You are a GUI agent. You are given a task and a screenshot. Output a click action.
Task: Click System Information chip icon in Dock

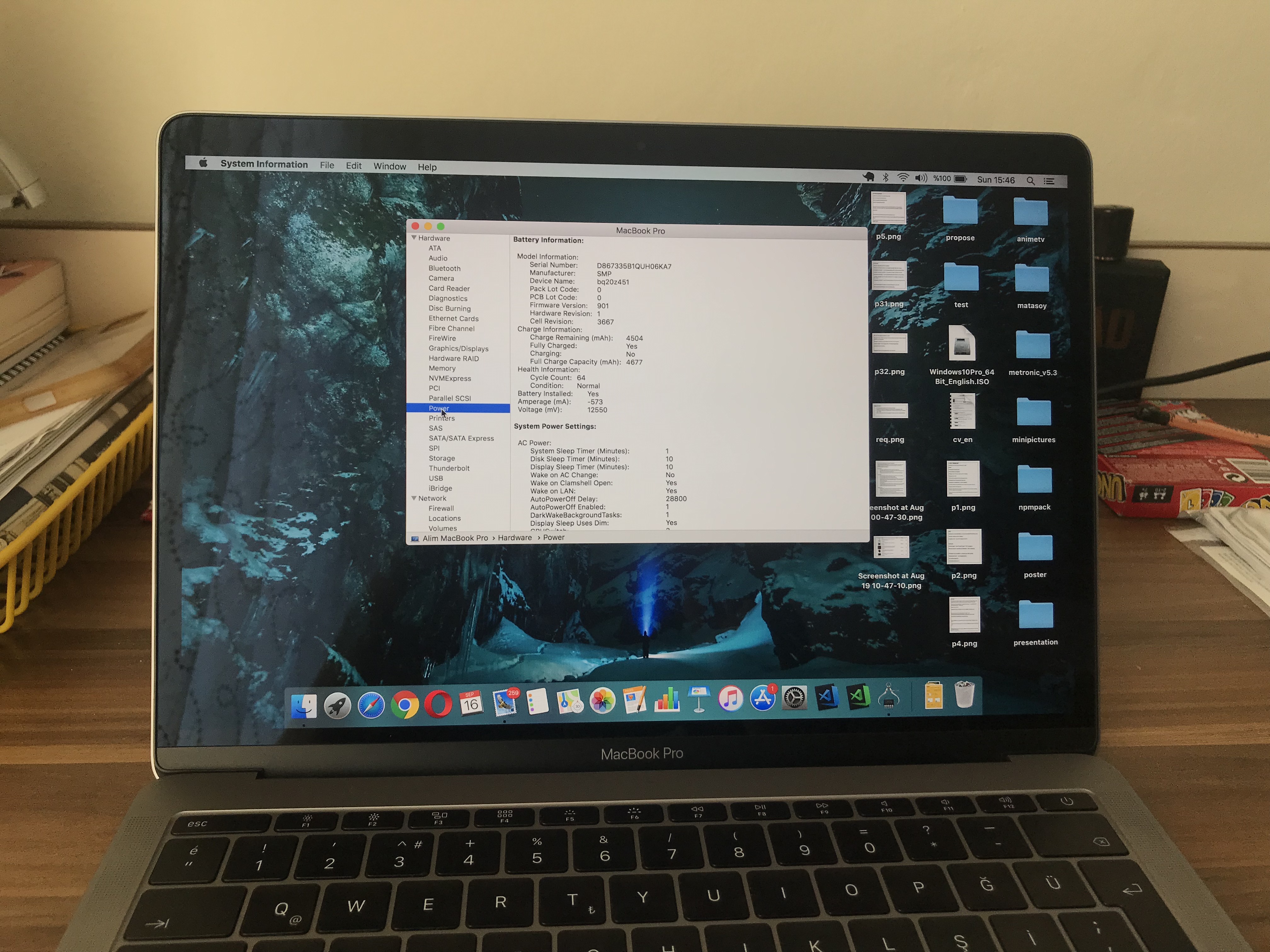[x=889, y=696]
